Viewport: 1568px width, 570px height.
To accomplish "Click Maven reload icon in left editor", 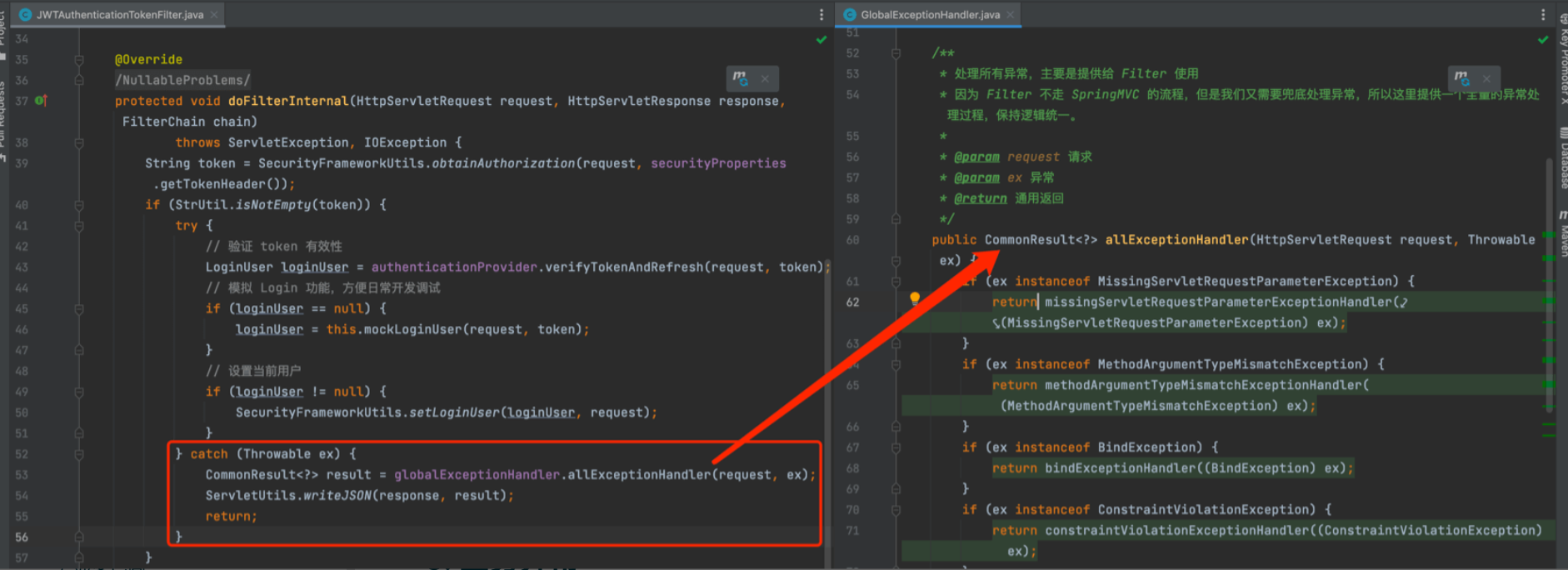I will click(740, 79).
